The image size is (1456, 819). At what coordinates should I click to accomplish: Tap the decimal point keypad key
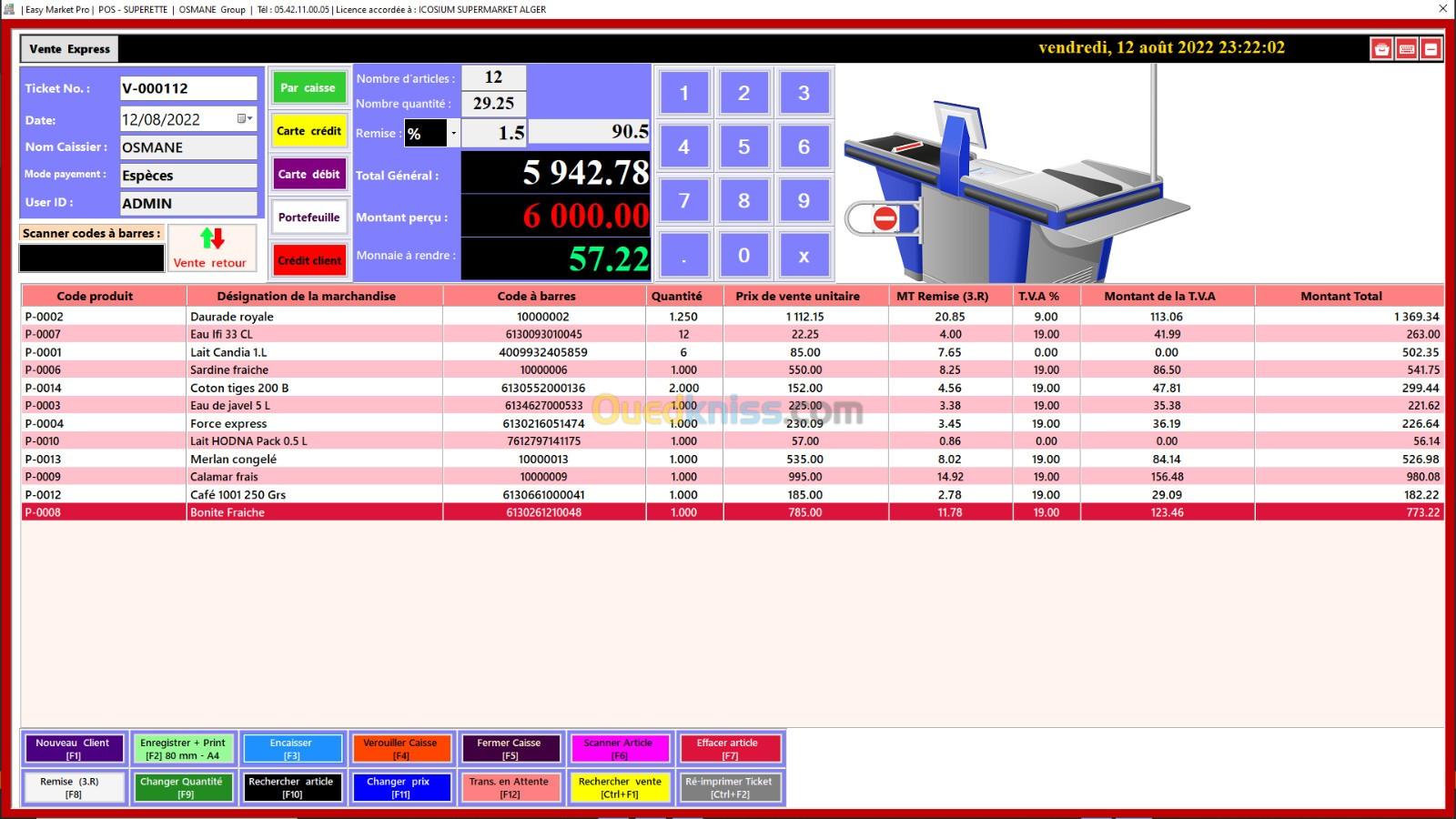[x=683, y=256]
